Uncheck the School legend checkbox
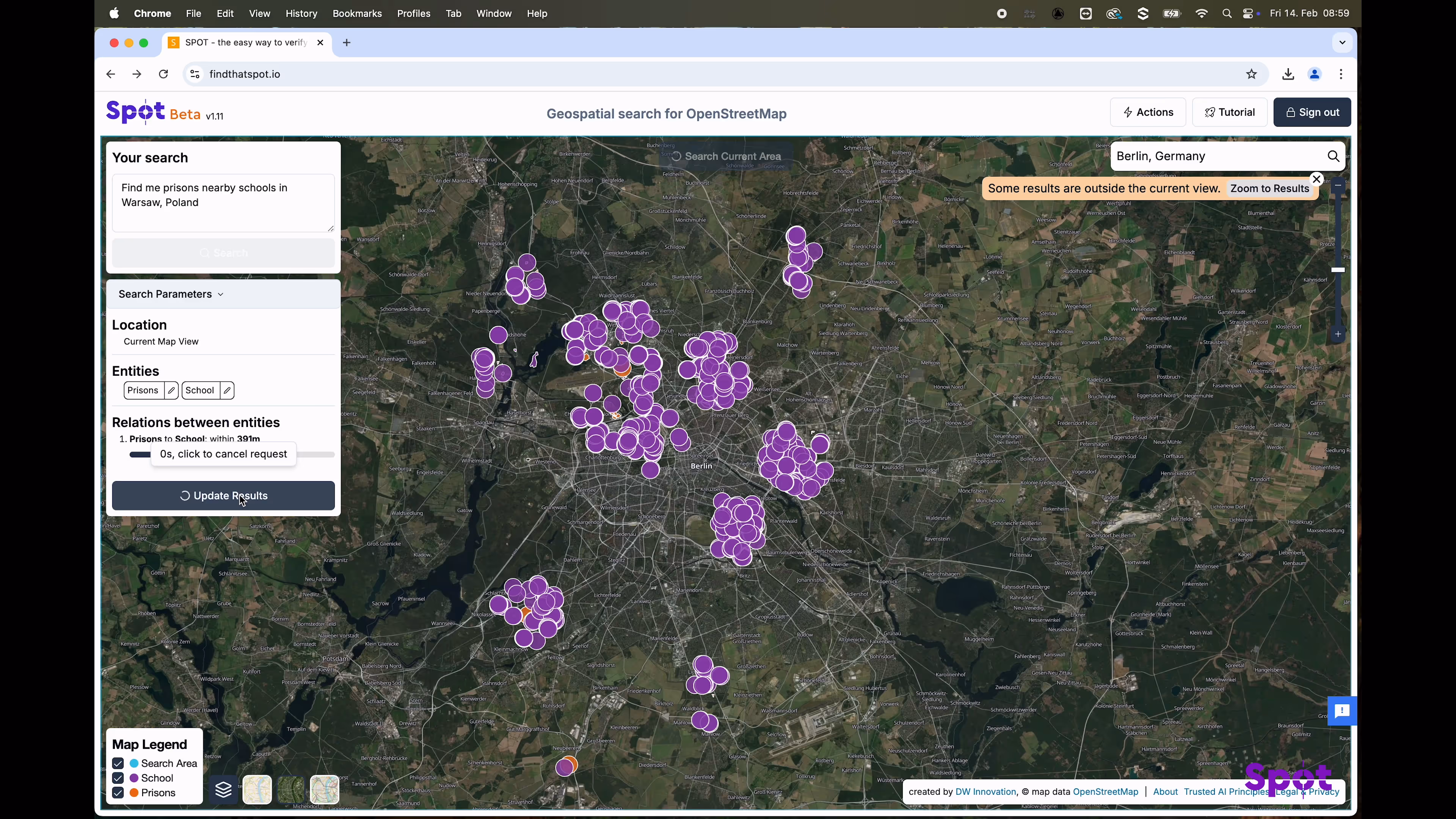This screenshot has width=1456, height=819. coord(118,778)
